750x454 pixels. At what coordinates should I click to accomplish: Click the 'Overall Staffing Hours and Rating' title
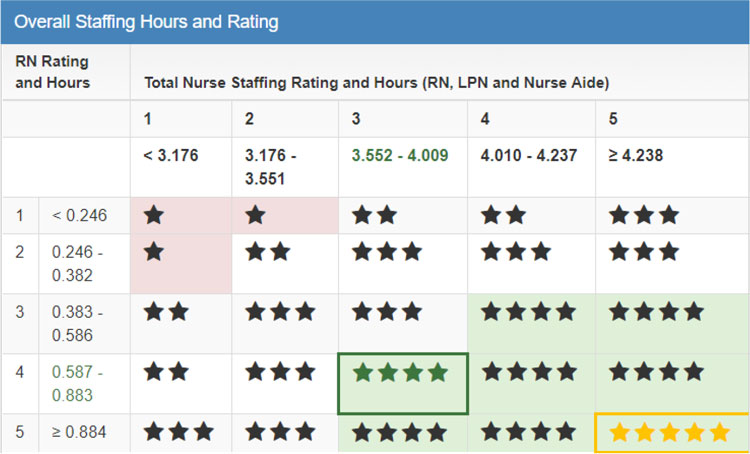[x=146, y=22]
